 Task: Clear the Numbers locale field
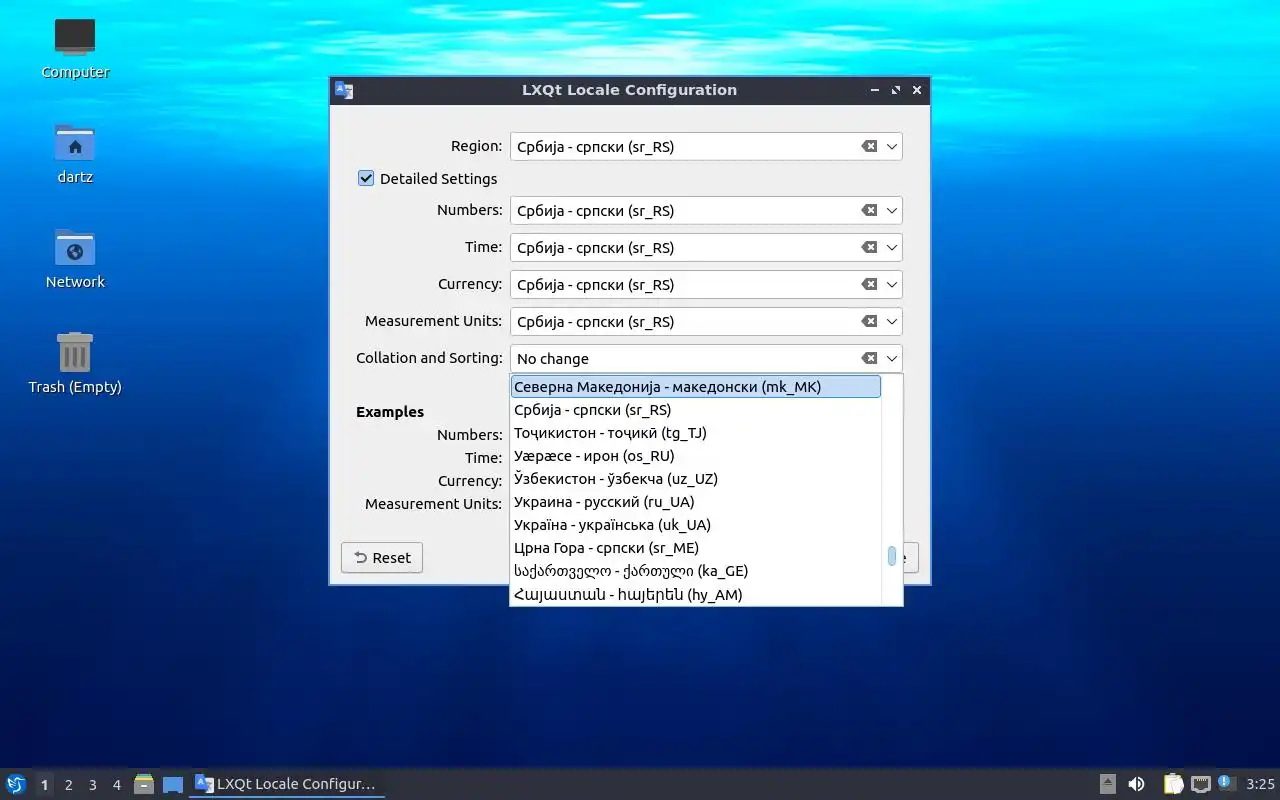[x=869, y=210]
